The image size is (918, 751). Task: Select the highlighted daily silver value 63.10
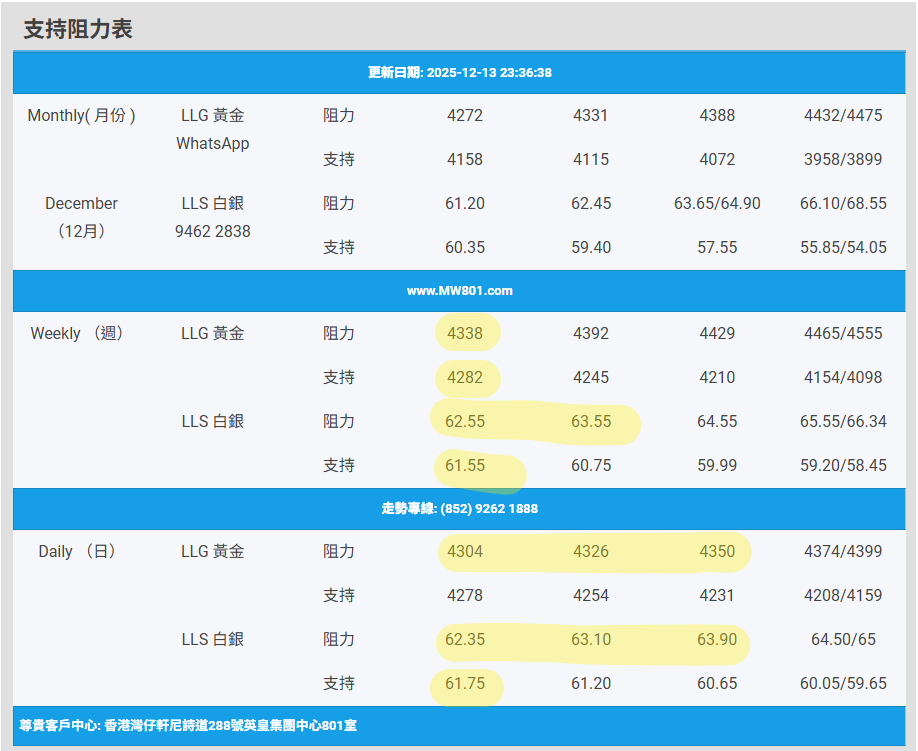point(591,640)
